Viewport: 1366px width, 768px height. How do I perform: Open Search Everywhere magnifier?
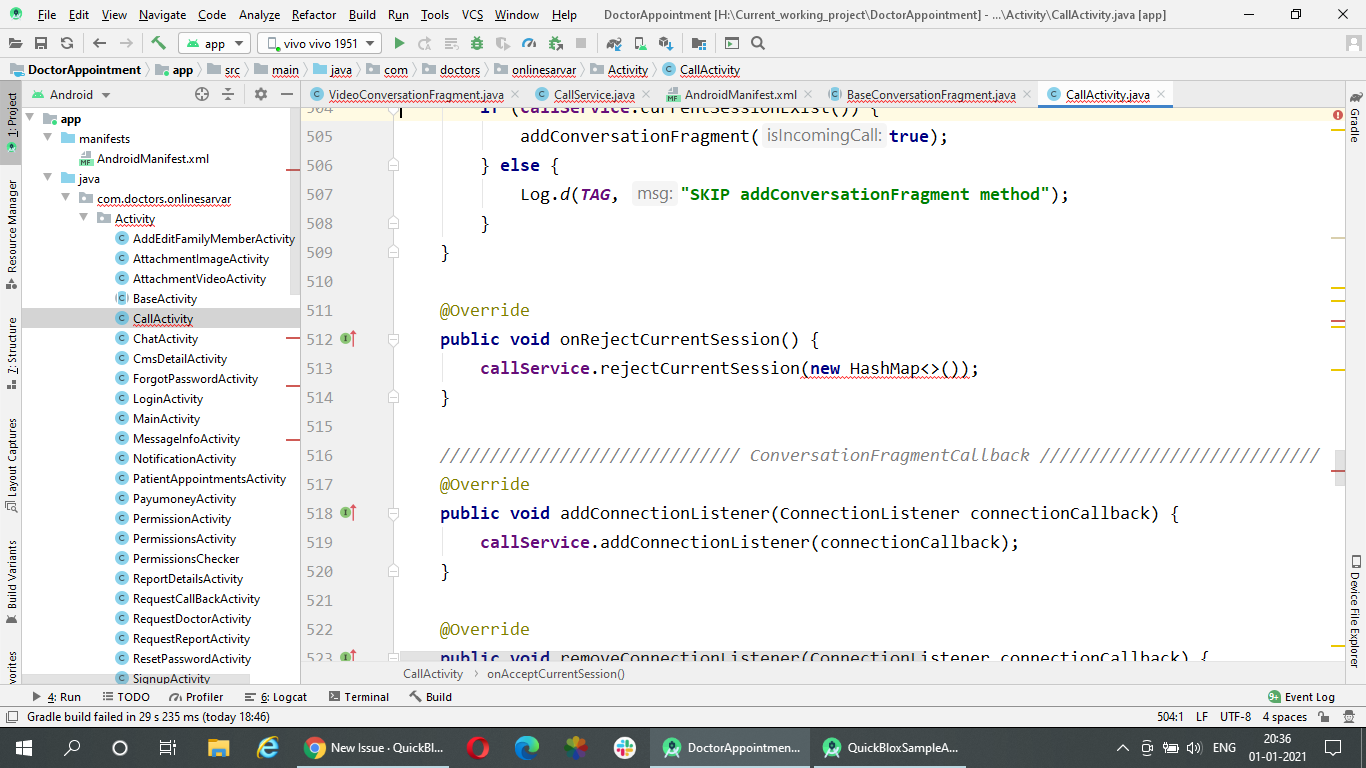tap(757, 43)
